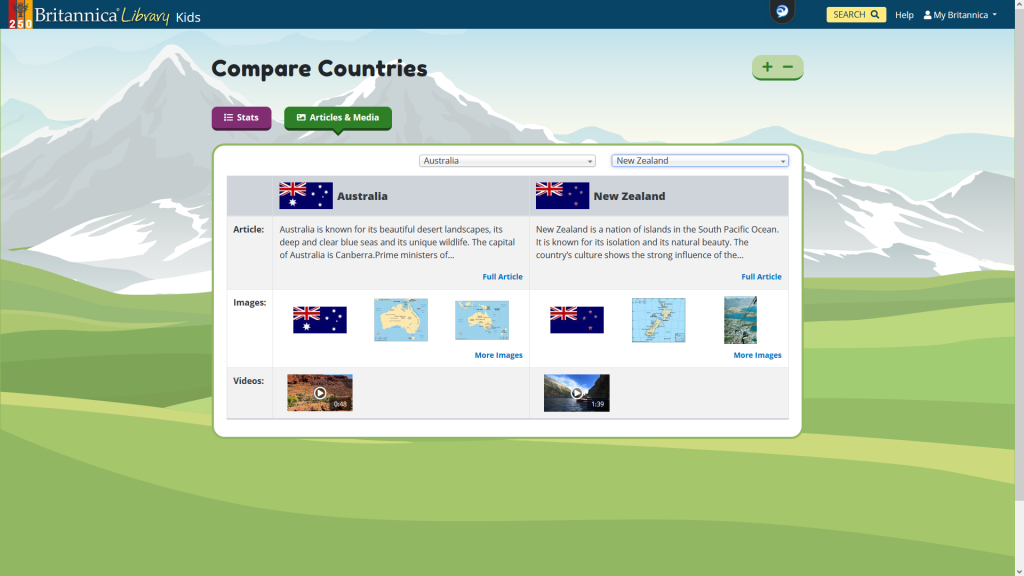Open Full Article for Australia
The width and height of the screenshot is (1024, 576).
pos(502,277)
